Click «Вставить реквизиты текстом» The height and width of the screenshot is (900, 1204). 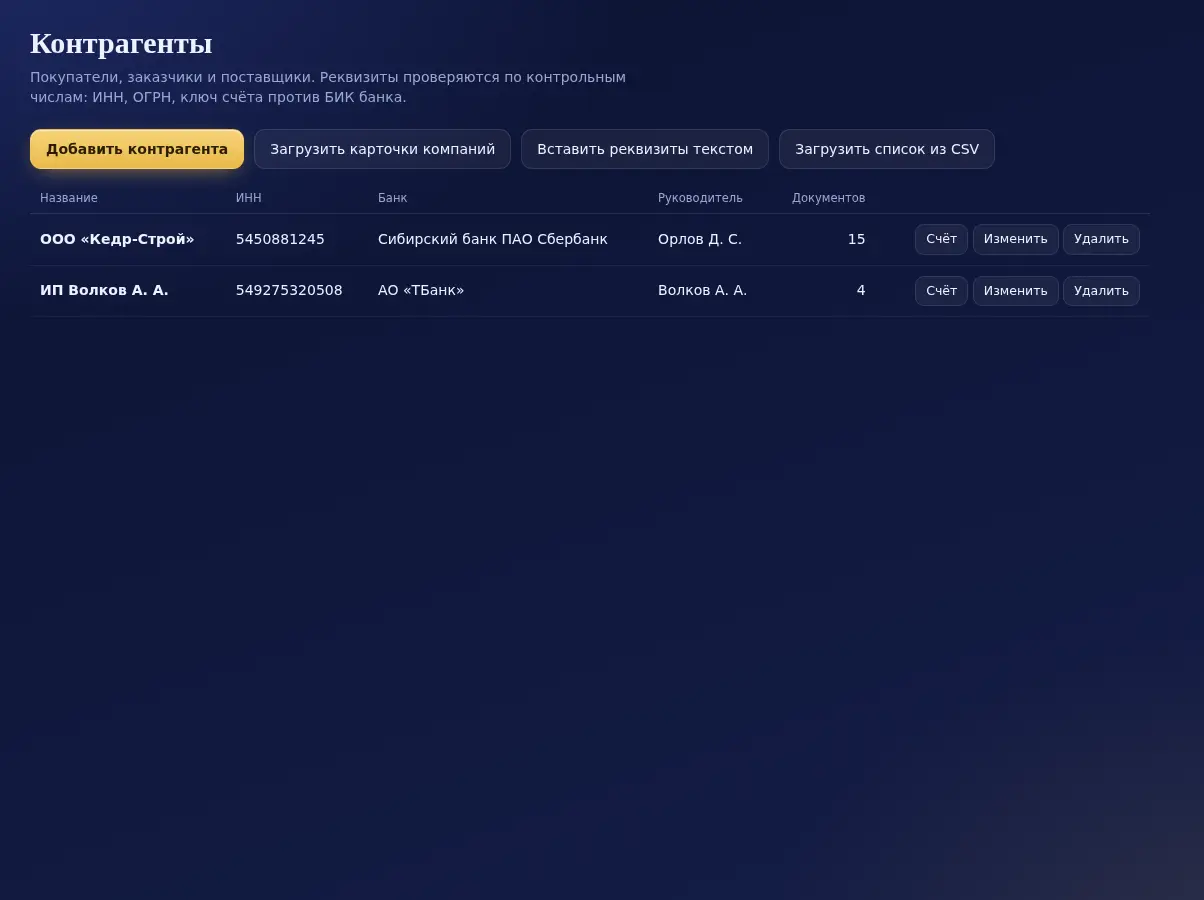click(x=645, y=149)
